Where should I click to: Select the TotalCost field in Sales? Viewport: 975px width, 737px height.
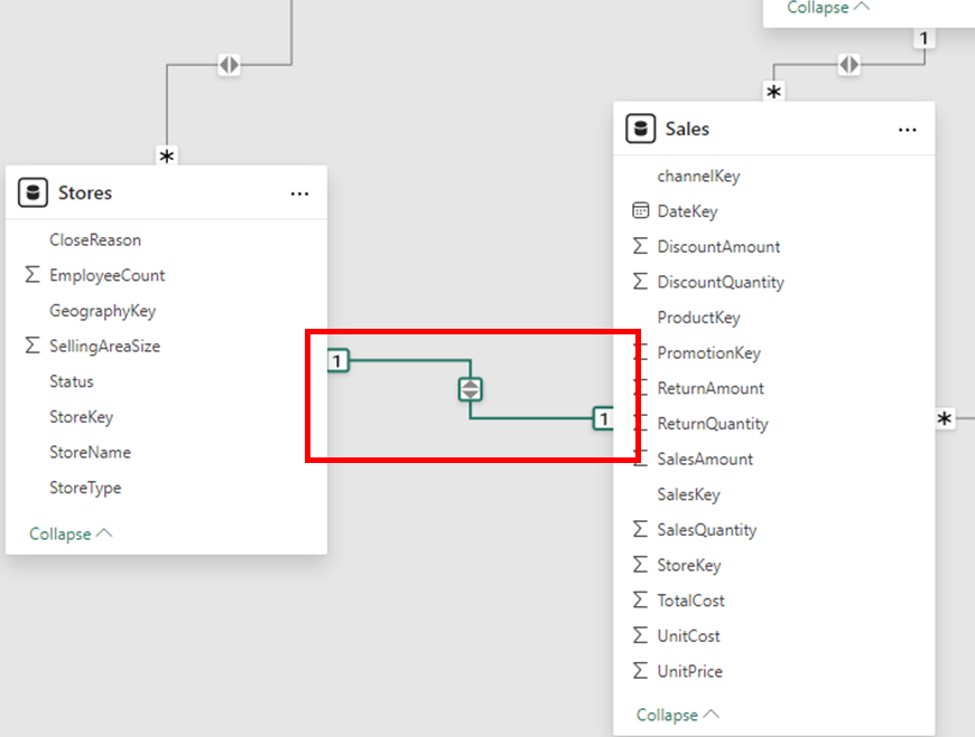691,600
